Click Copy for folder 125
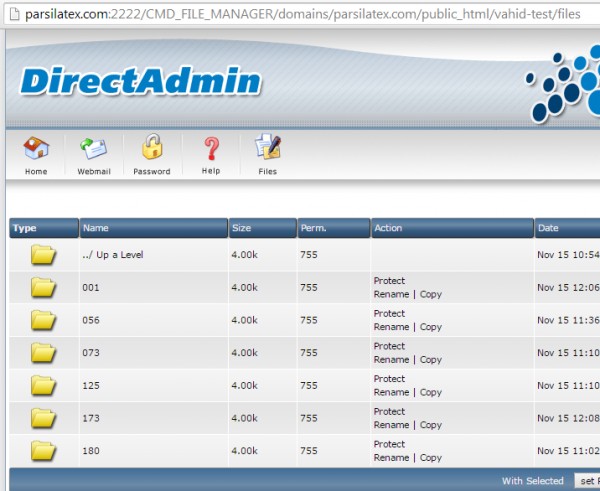Image resolution: width=600 pixels, height=491 pixels. click(x=431, y=392)
